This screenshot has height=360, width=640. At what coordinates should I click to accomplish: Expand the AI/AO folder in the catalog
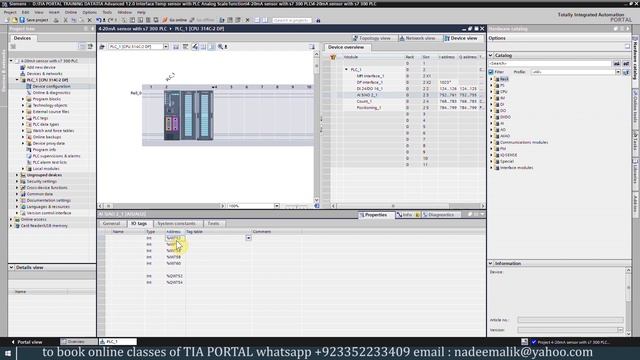tap(491, 136)
